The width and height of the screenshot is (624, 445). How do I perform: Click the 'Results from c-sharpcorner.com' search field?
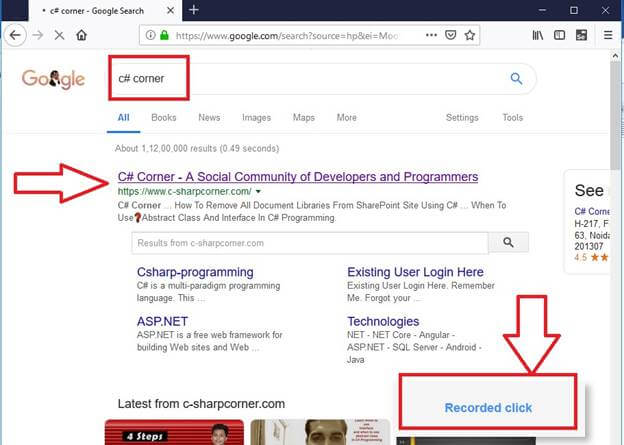[310, 243]
